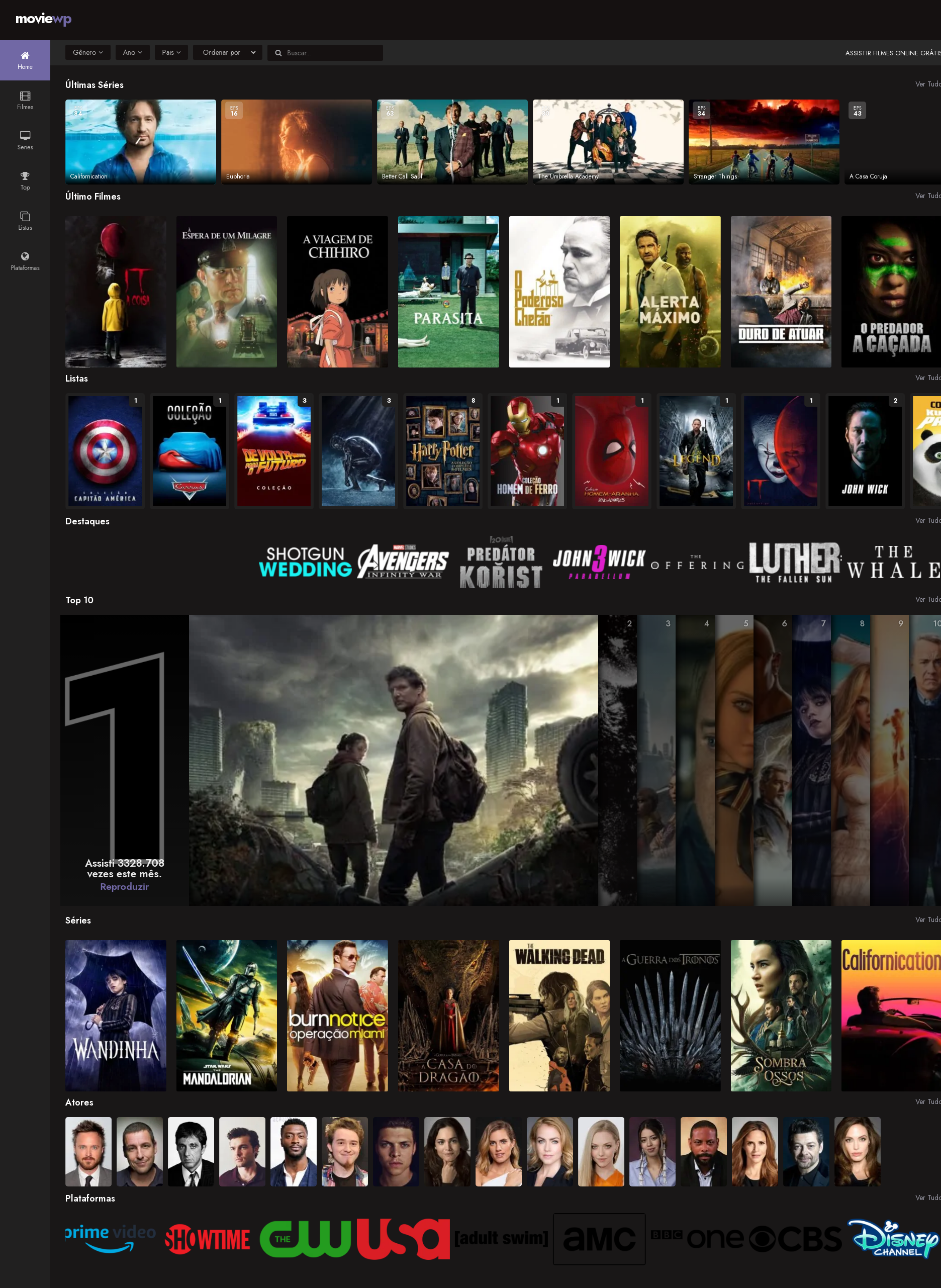Viewport: 941px width, 1288px height.
Task: Open A Guerra dos Tronos poster
Action: coord(670,1016)
